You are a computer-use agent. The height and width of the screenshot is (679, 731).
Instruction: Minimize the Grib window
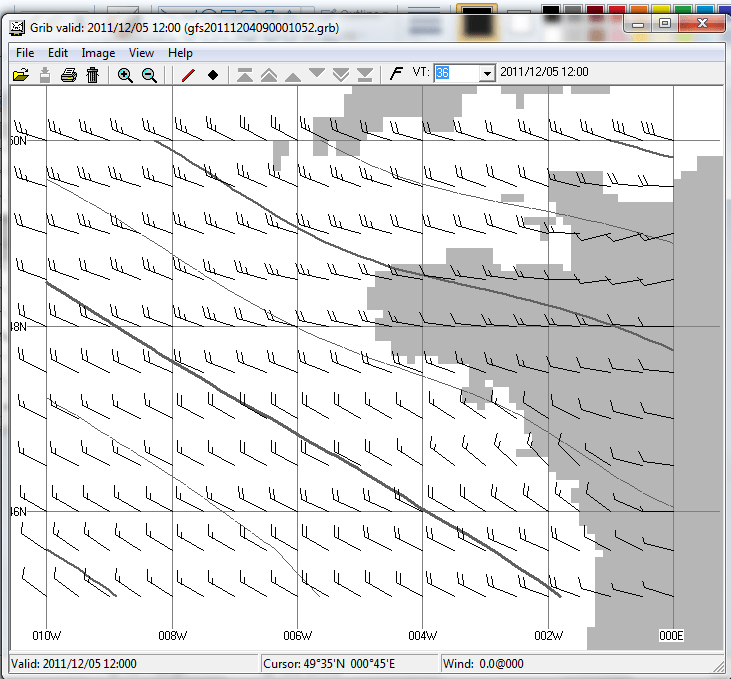point(638,23)
